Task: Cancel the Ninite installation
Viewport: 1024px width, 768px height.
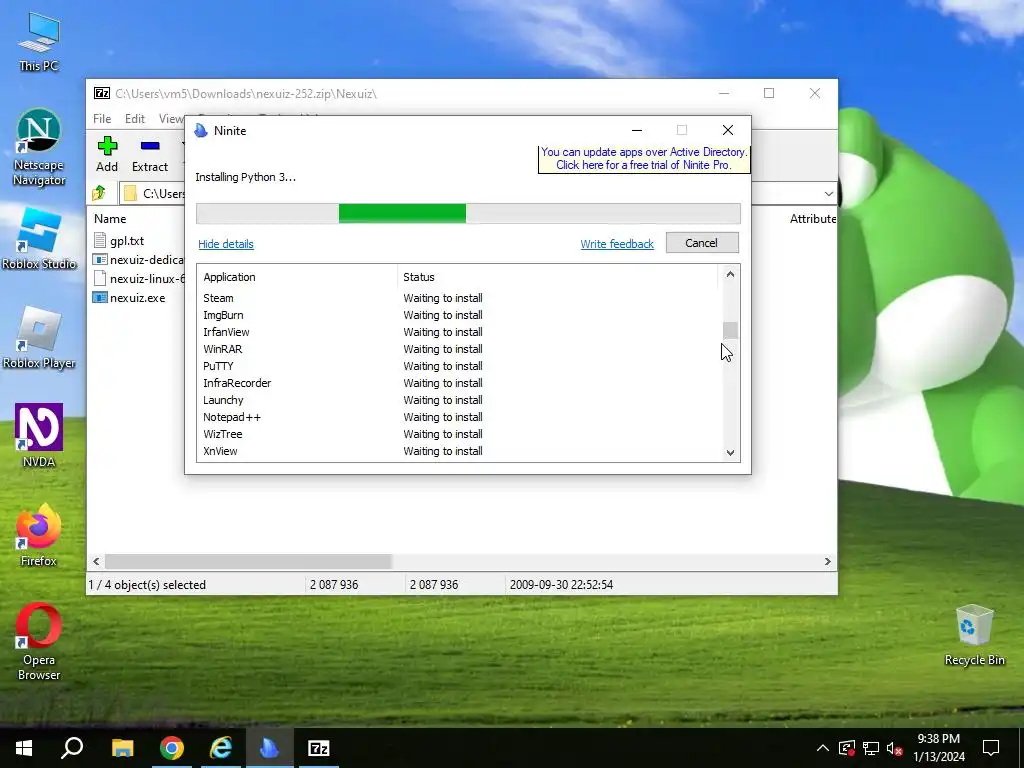Action: click(x=702, y=243)
